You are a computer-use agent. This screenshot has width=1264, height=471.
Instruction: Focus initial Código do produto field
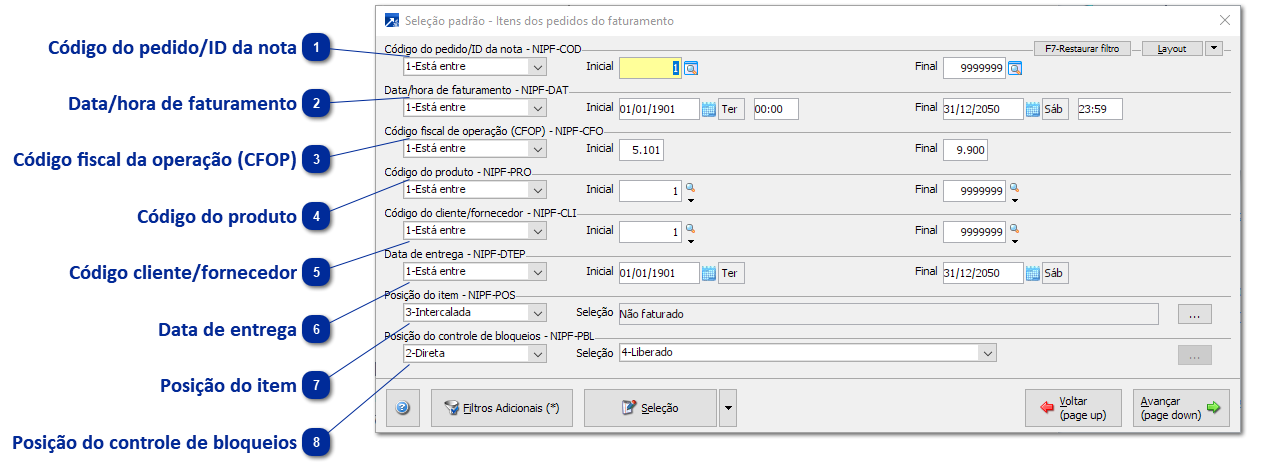click(x=651, y=191)
